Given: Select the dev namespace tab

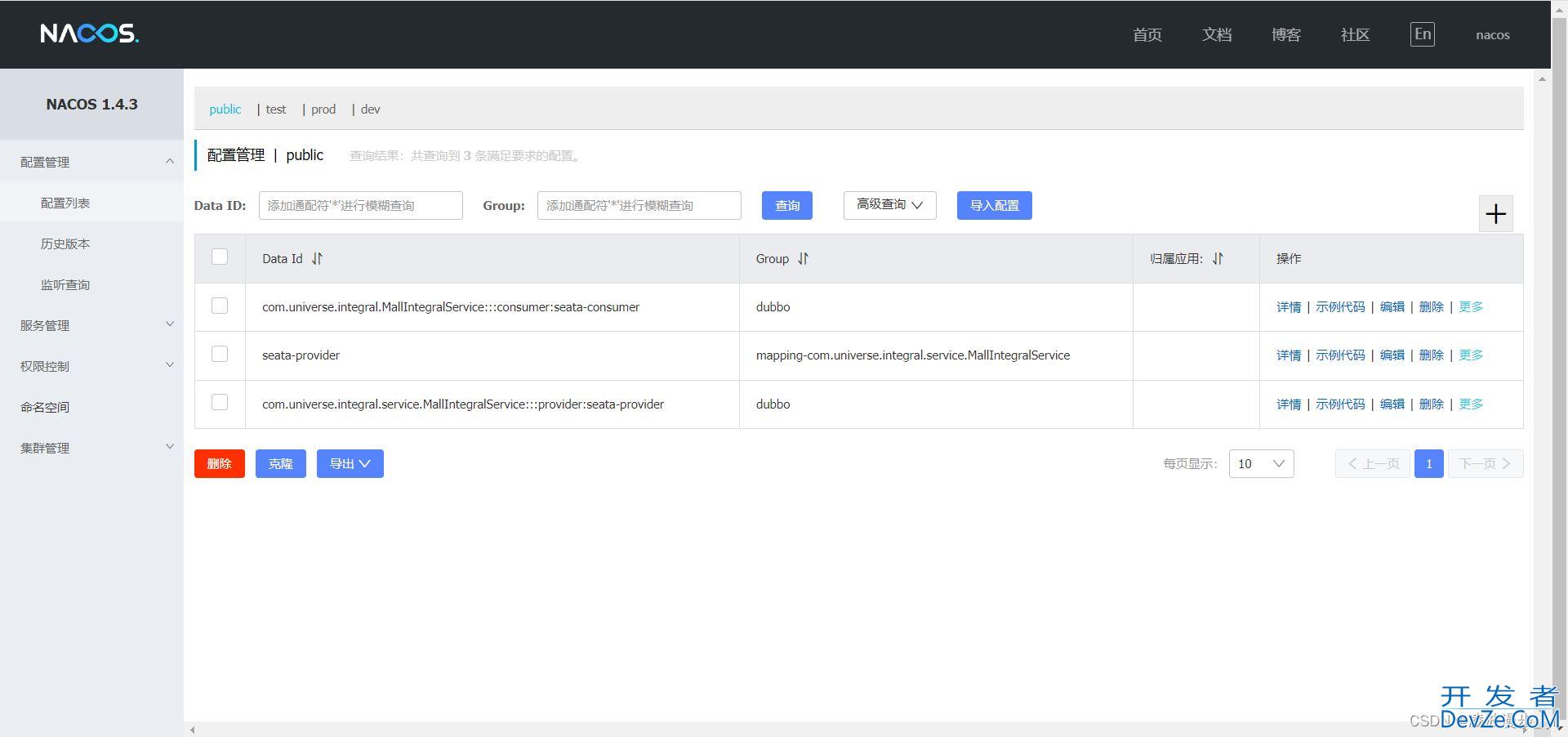Looking at the screenshot, I should pos(371,109).
